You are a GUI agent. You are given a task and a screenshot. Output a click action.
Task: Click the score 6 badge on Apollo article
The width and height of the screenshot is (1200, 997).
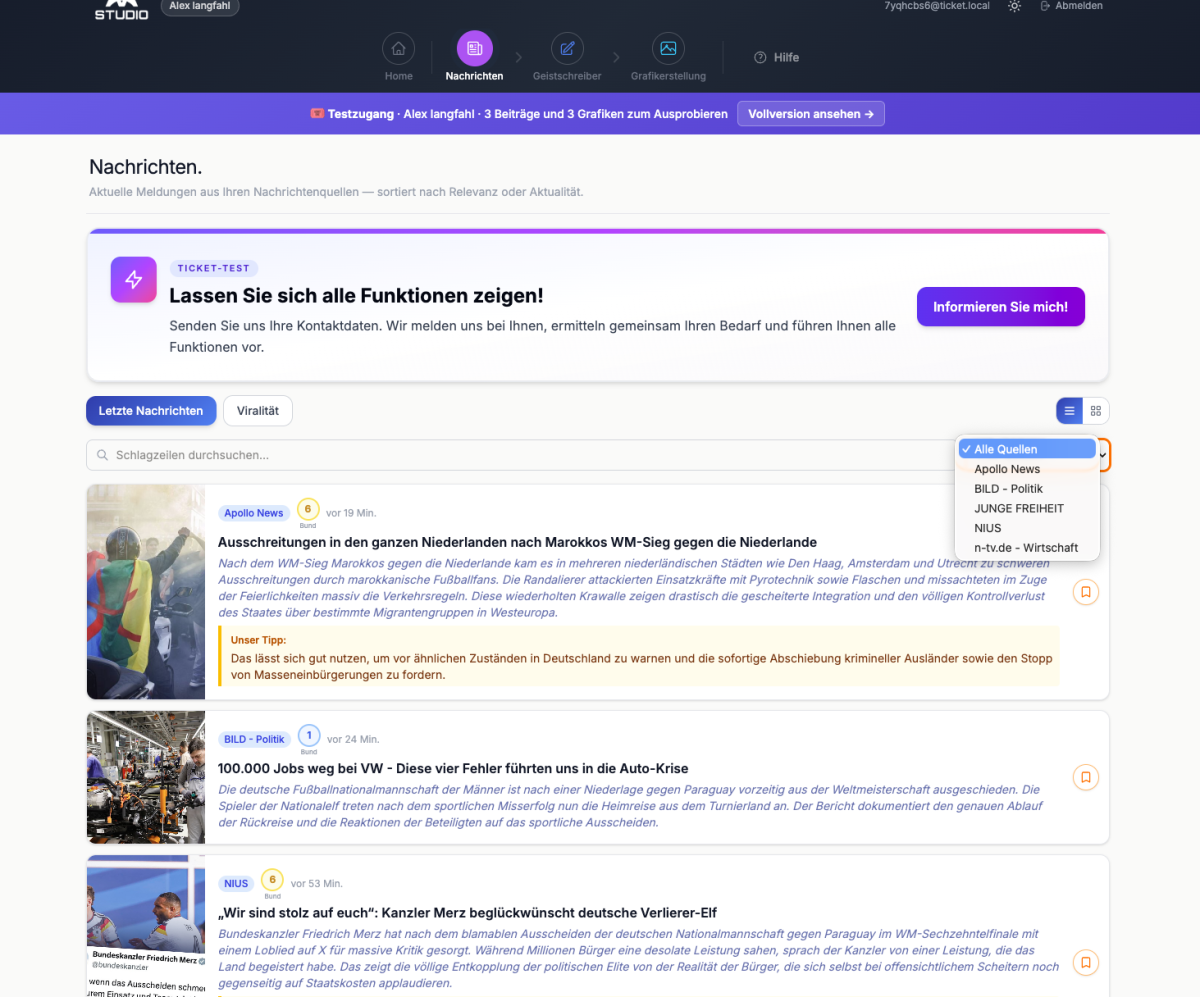coord(308,509)
